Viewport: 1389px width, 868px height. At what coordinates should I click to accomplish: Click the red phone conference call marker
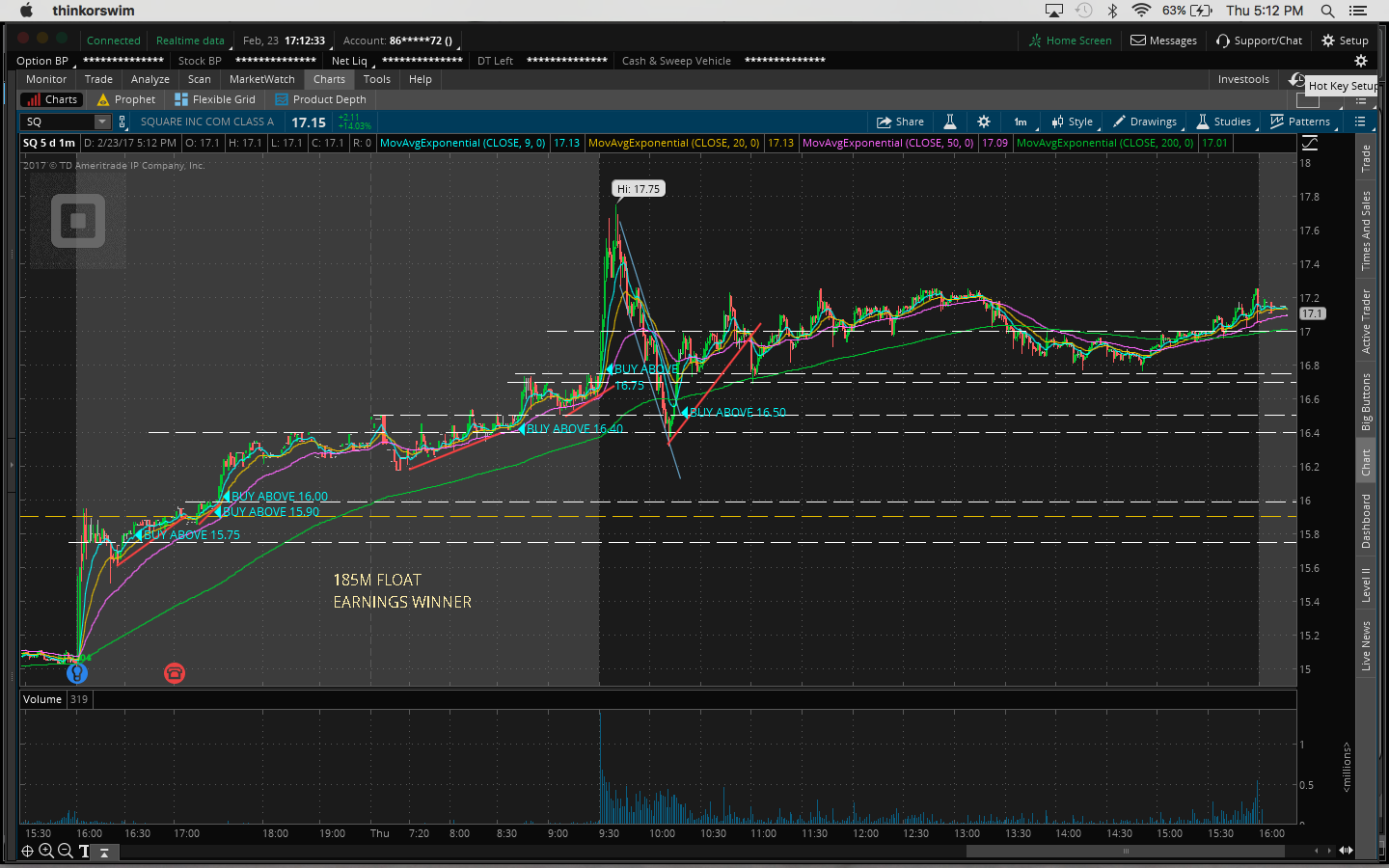click(x=174, y=672)
